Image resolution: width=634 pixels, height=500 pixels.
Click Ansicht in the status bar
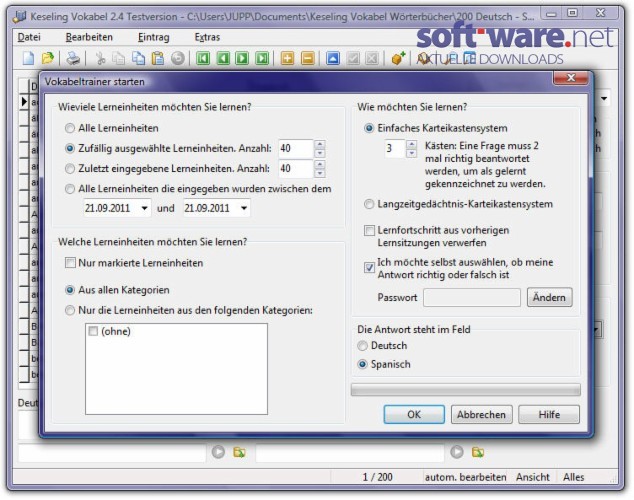[533, 477]
